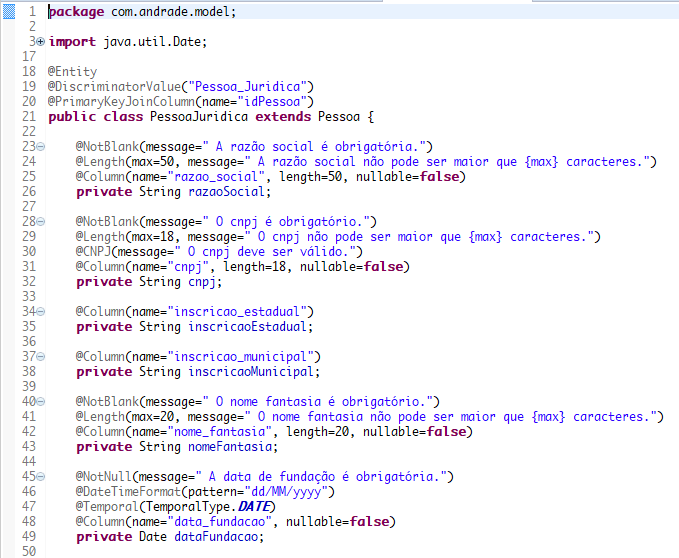Viewport: 679px width, 558px height.
Task: Collapse the fold marker at line 23
Action: (40, 147)
